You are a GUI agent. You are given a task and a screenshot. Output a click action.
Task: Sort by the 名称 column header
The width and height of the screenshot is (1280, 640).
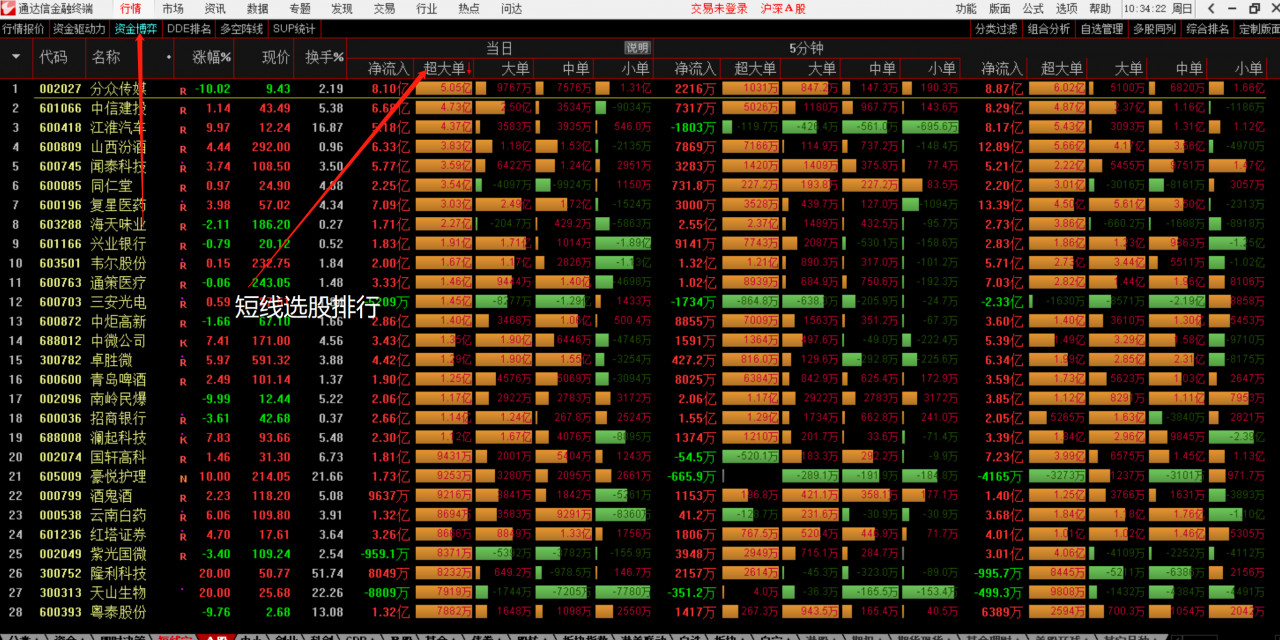pyautogui.click(x=106, y=58)
